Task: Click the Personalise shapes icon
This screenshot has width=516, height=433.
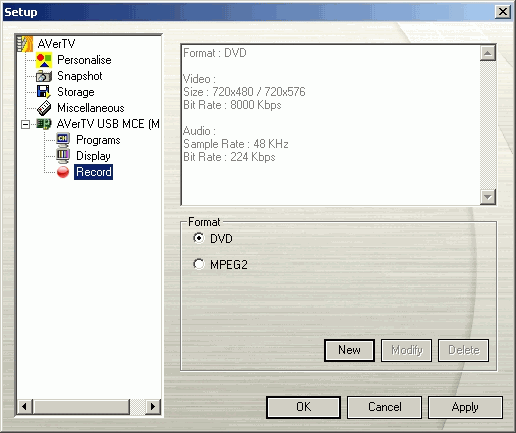Action: pyautogui.click(x=44, y=60)
